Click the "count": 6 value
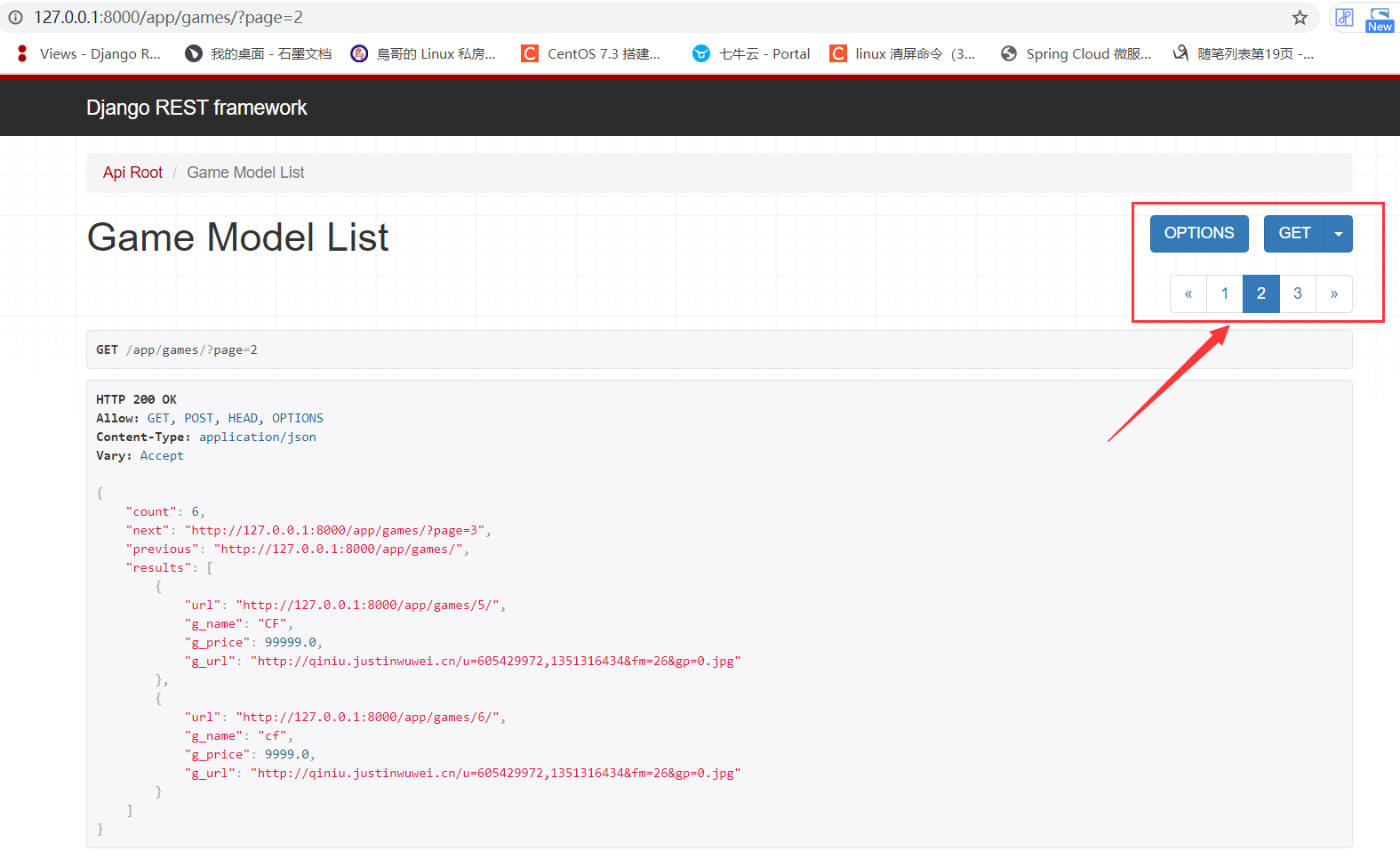The width and height of the screenshot is (1400, 867). (196, 512)
